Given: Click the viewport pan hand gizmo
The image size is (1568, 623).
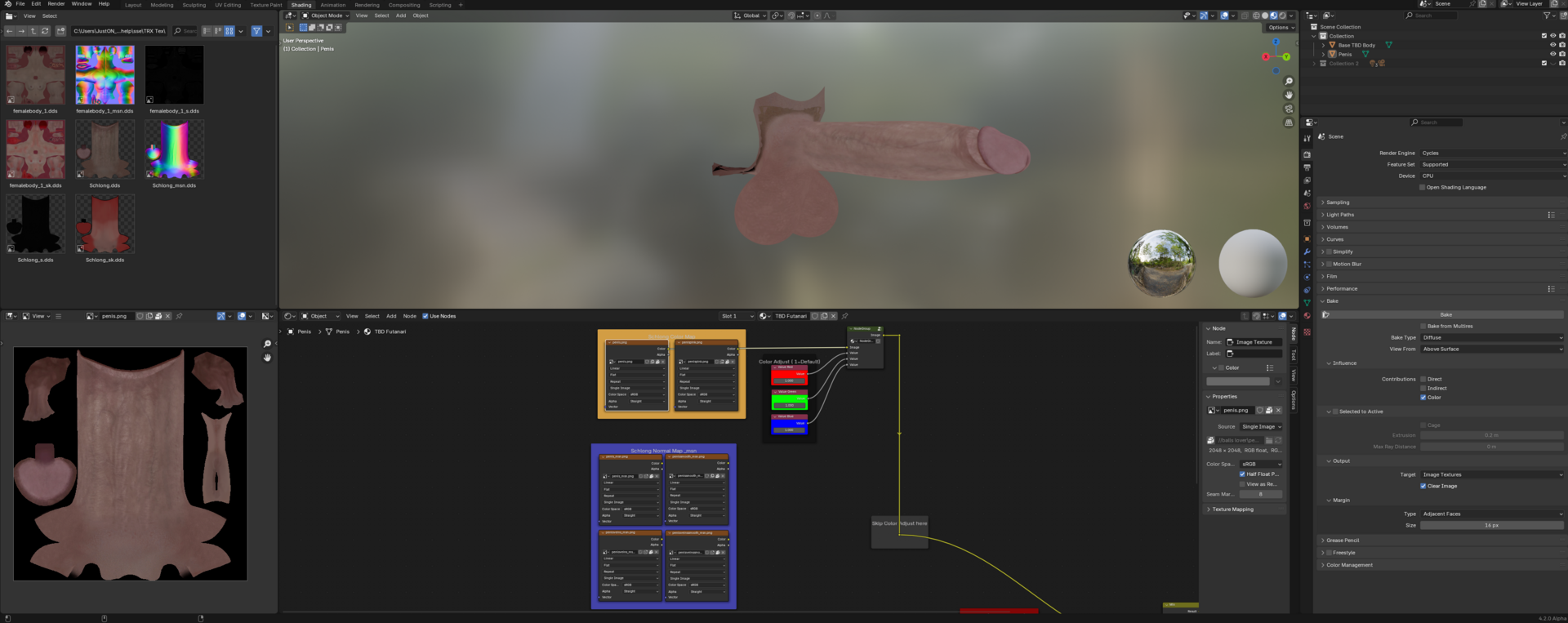Looking at the screenshot, I should 1289,95.
